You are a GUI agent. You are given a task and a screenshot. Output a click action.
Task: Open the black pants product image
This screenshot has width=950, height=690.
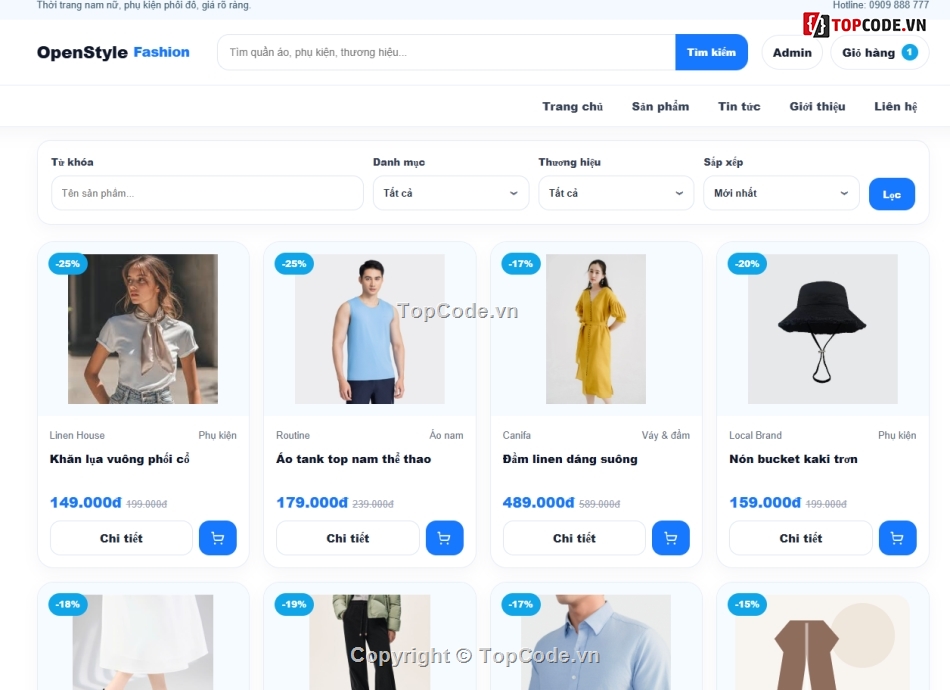pyautogui.click(x=370, y=642)
